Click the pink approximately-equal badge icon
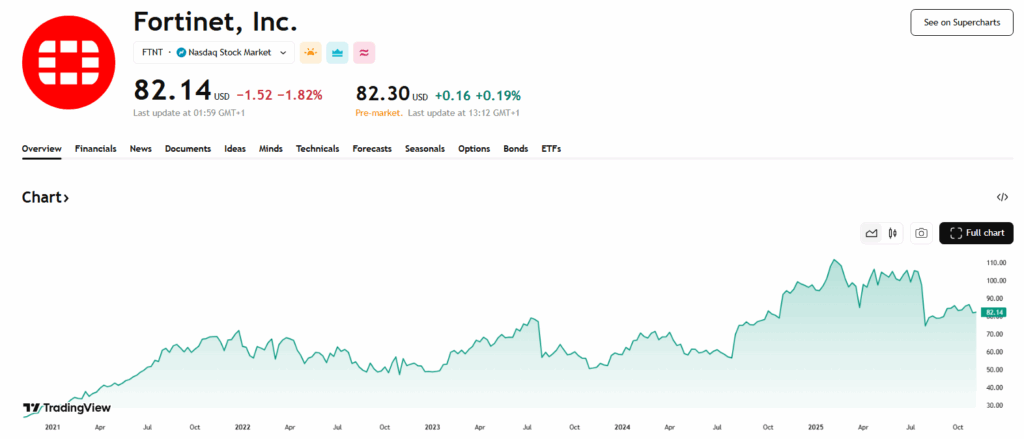The width and height of the screenshot is (1024, 439). [363, 53]
